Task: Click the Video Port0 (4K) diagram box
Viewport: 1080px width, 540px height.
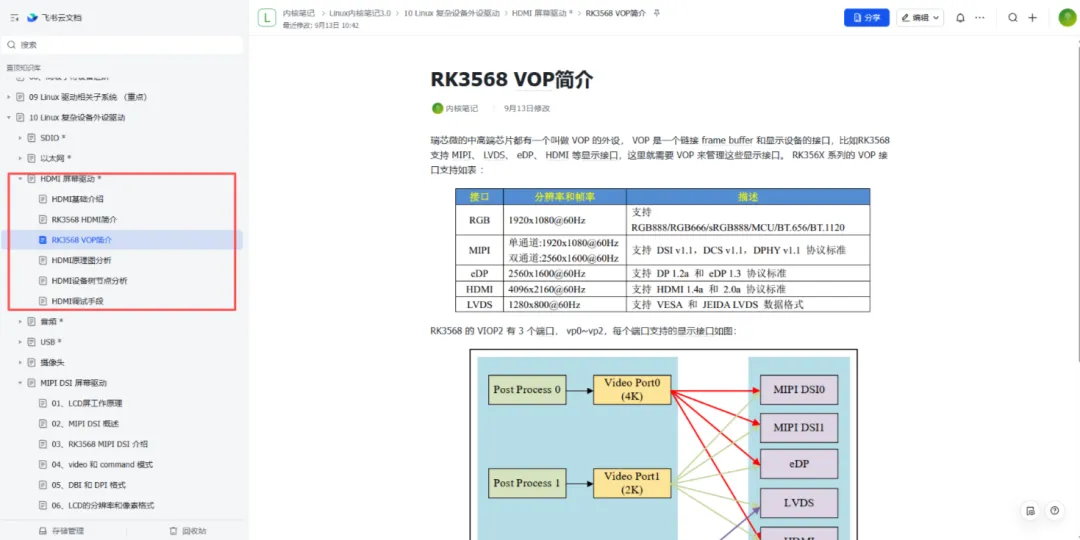Action: point(632,390)
